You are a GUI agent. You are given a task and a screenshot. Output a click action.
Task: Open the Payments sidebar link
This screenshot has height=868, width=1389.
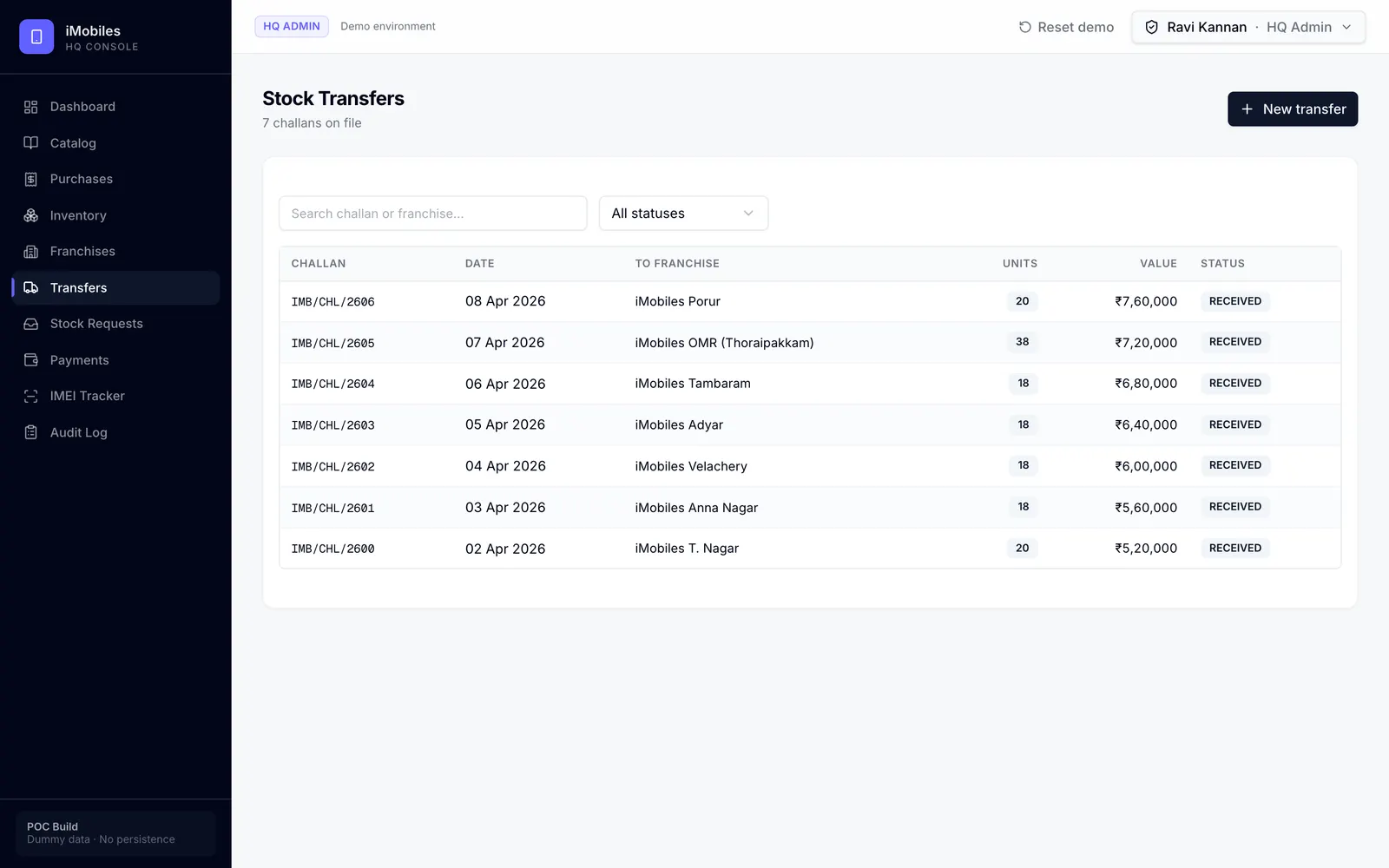(x=115, y=360)
